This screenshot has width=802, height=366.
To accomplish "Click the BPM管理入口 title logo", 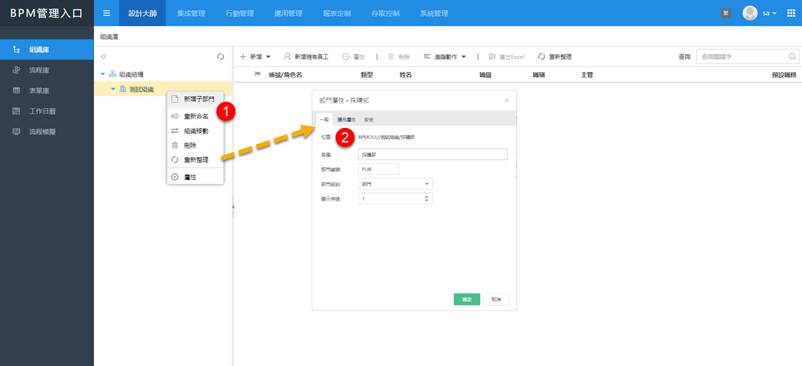I will tap(47, 13).
